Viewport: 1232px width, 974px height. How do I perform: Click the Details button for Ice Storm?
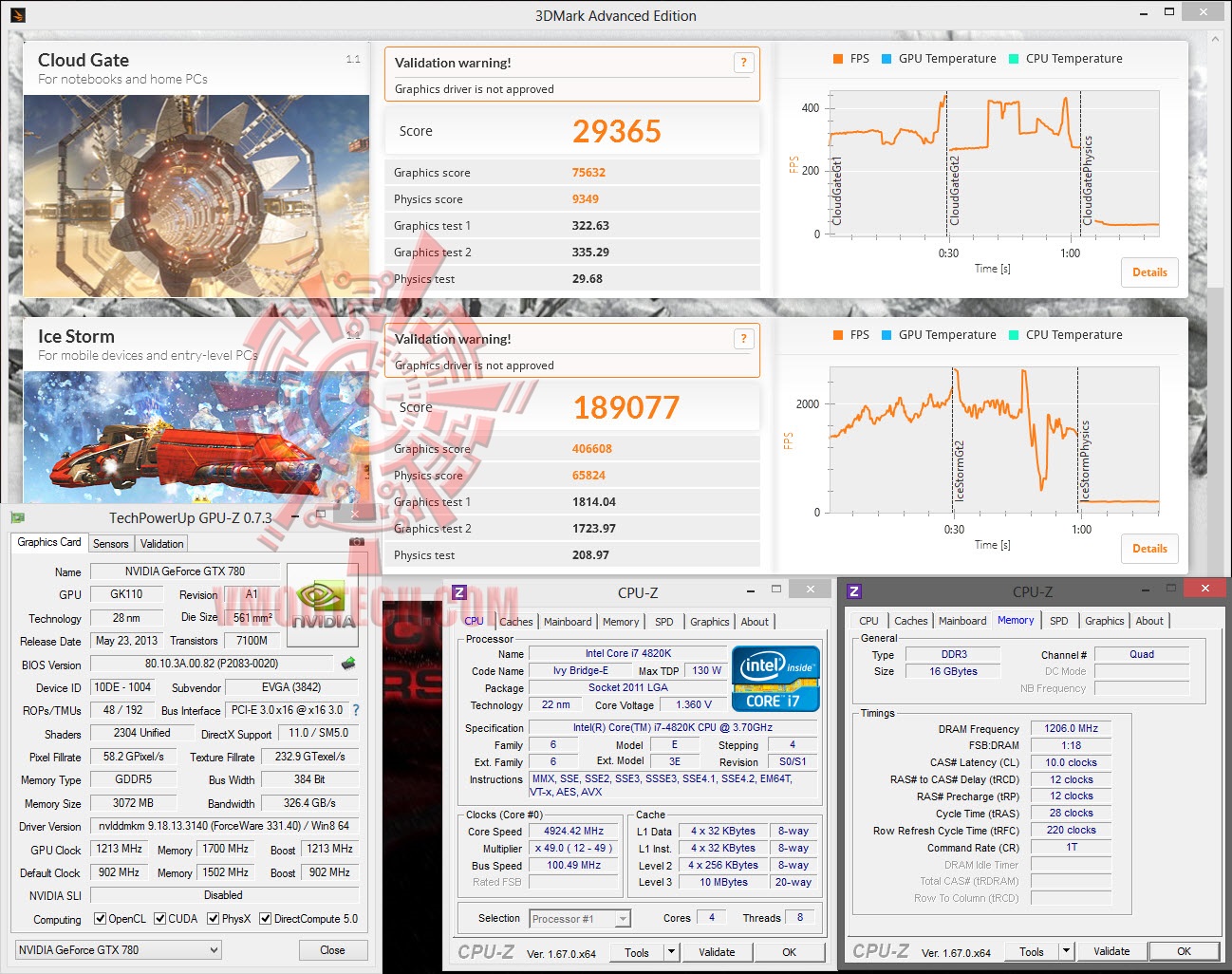1149,549
